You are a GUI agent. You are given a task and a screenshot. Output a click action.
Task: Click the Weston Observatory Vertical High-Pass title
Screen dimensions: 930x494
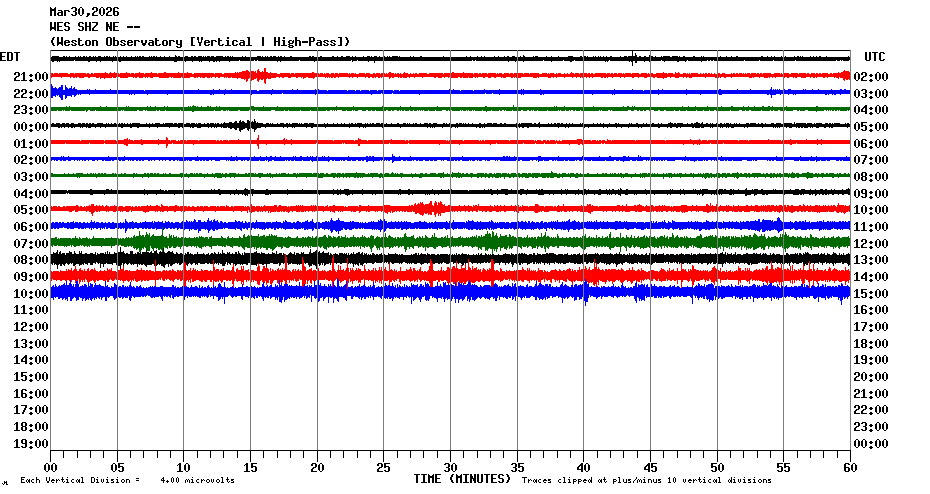click(x=200, y=42)
